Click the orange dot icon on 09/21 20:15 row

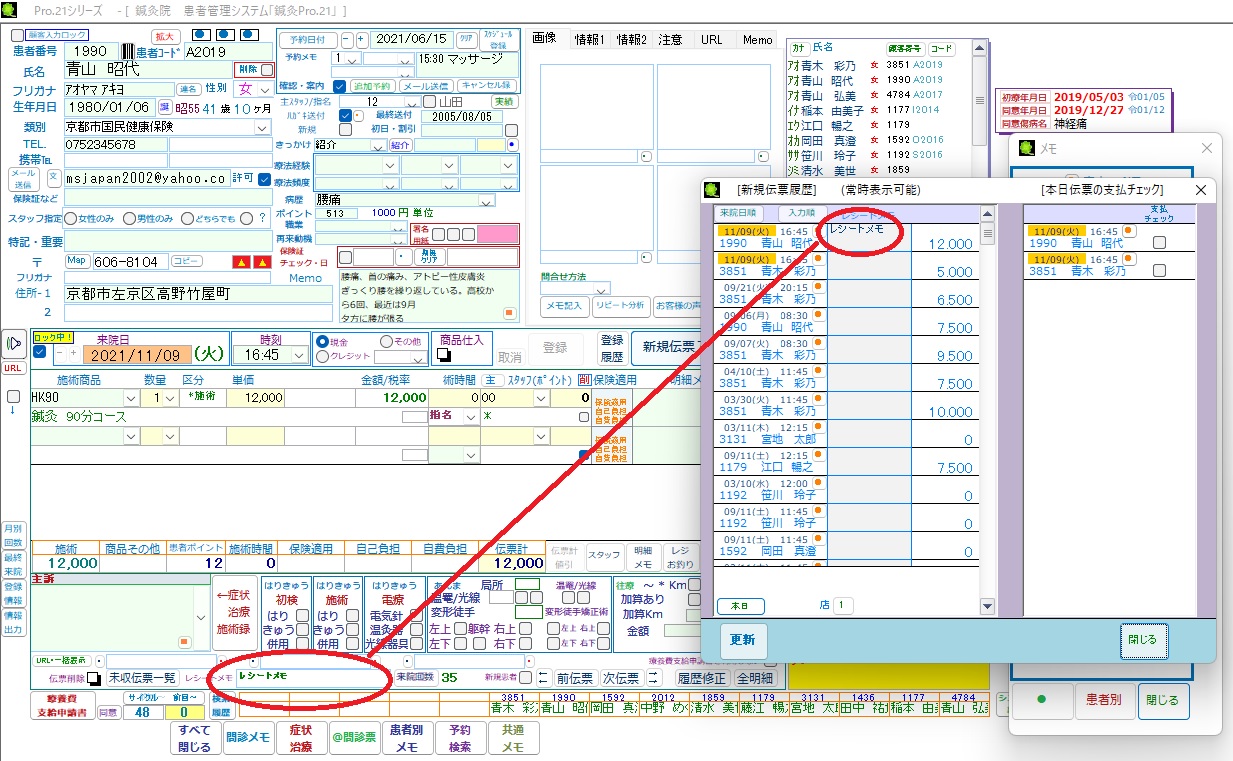tap(817, 287)
